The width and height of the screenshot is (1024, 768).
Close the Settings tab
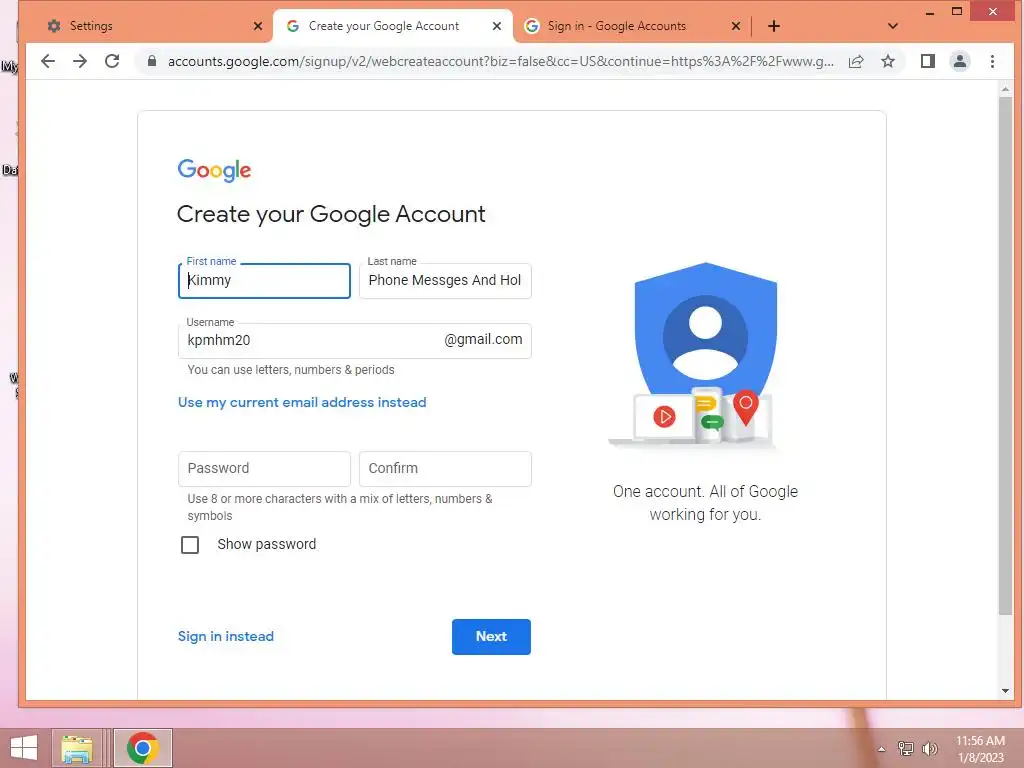pos(258,26)
